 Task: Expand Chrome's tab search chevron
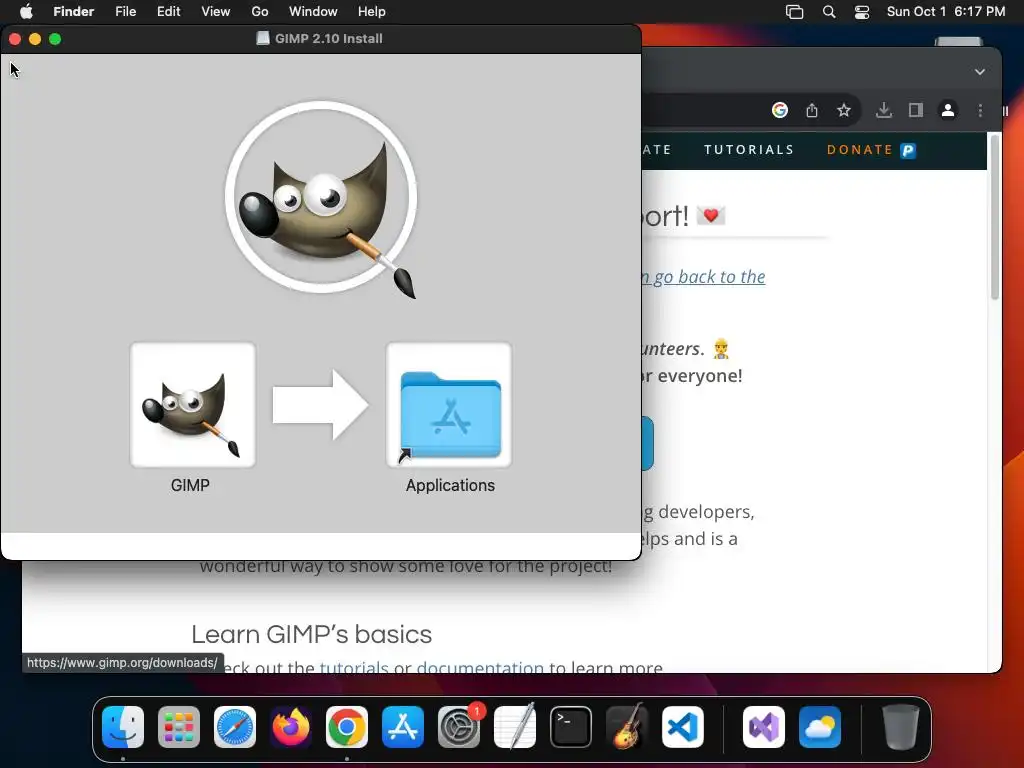pos(980,72)
